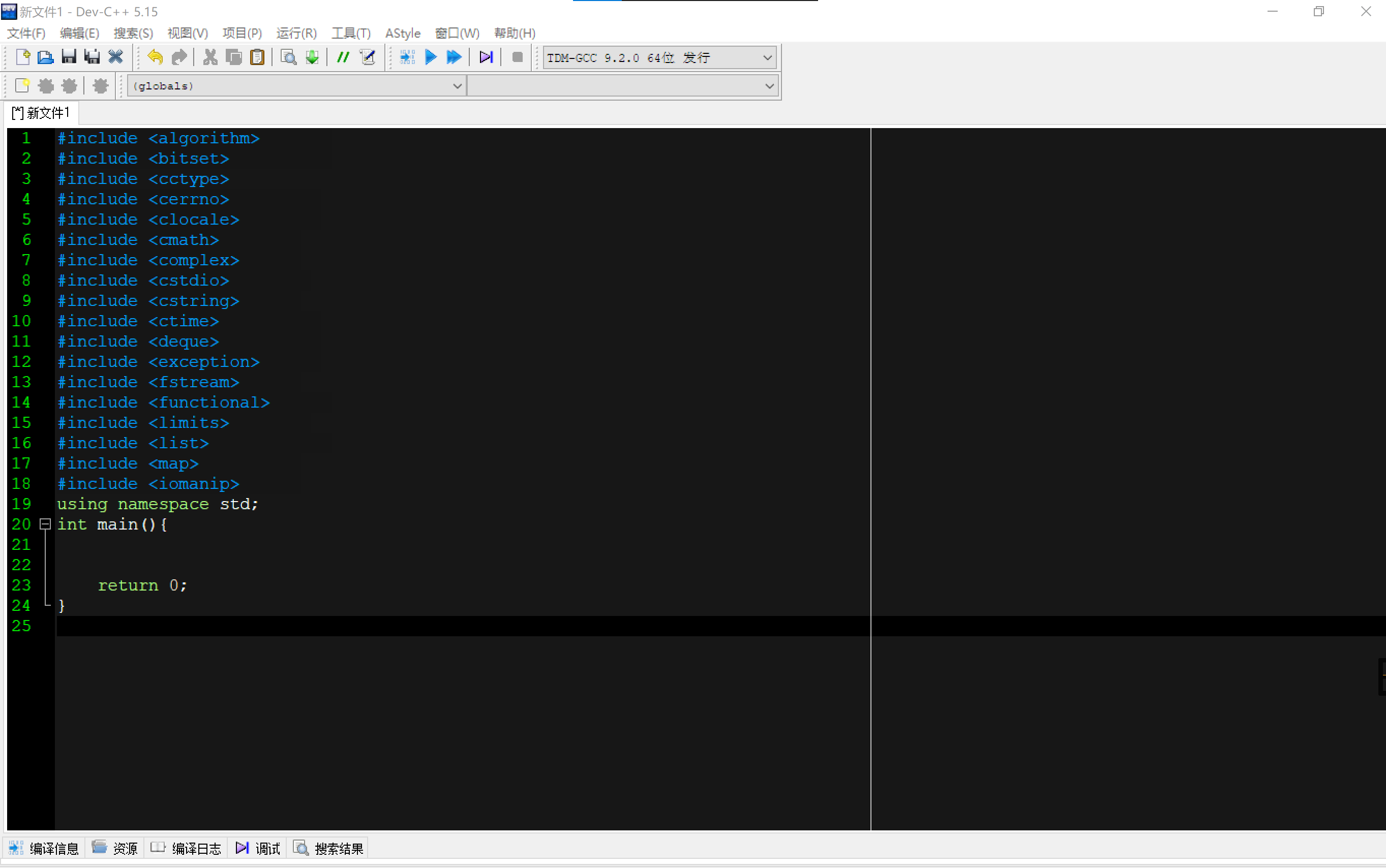Screen dimensions: 1386x868
Task: Start debugging the program
Action: [x=486, y=57]
